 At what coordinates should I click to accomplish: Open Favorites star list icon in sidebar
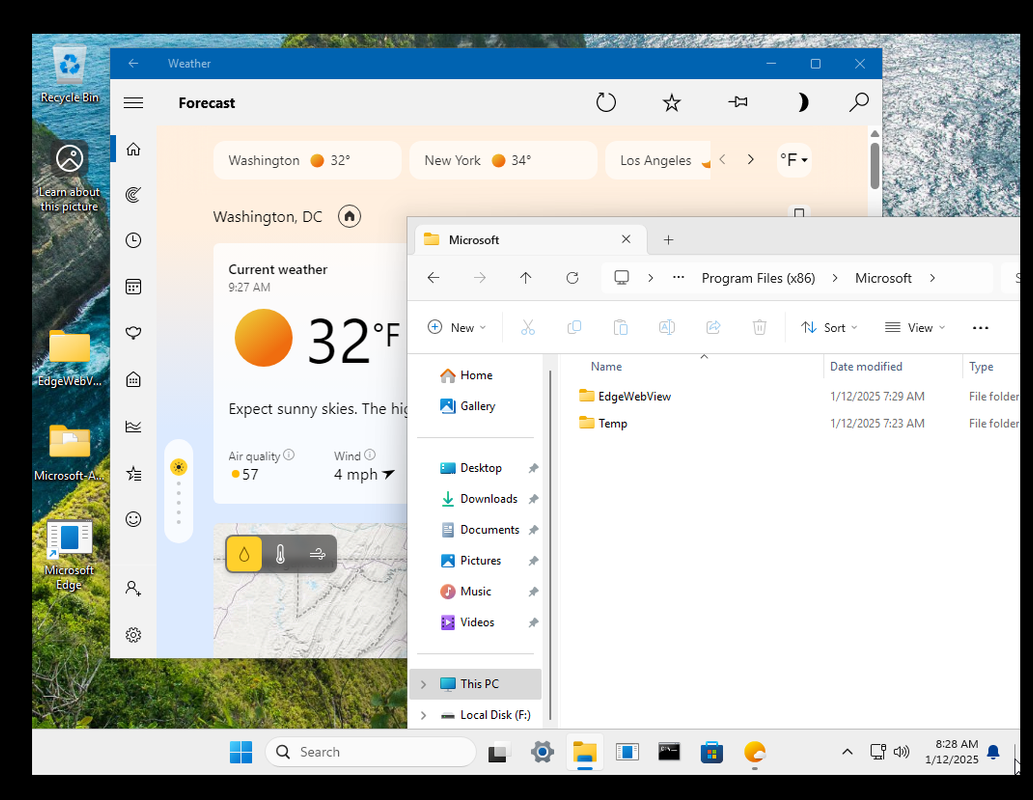click(x=134, y=474)
